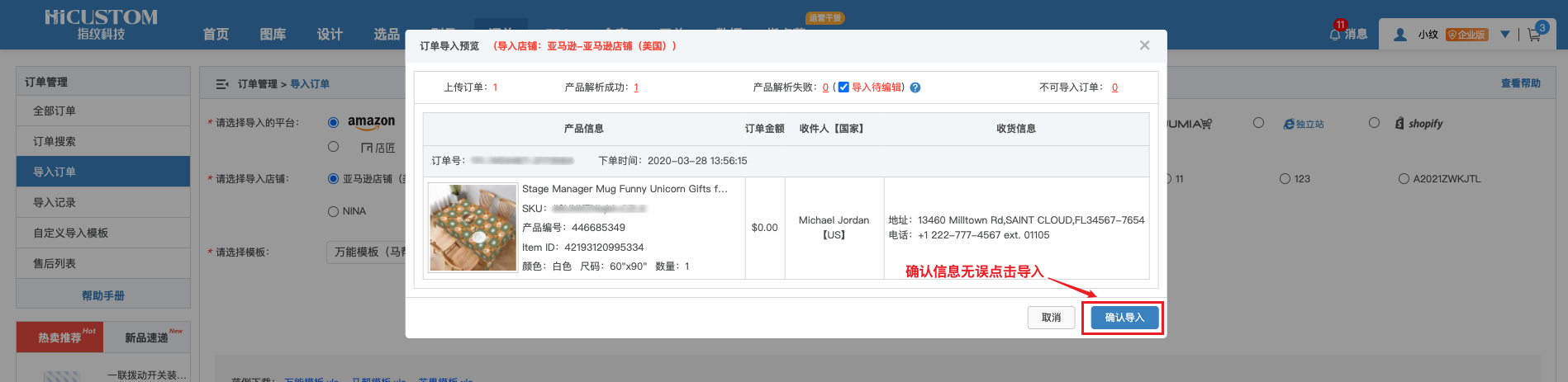Click the HiCustom logo

point(101,24)
